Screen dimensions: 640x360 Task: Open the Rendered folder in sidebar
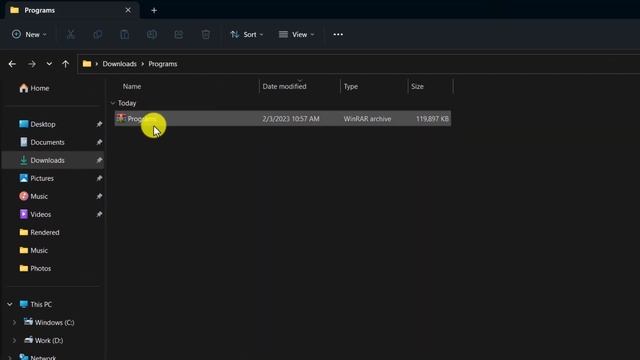(x=39, y=232)
